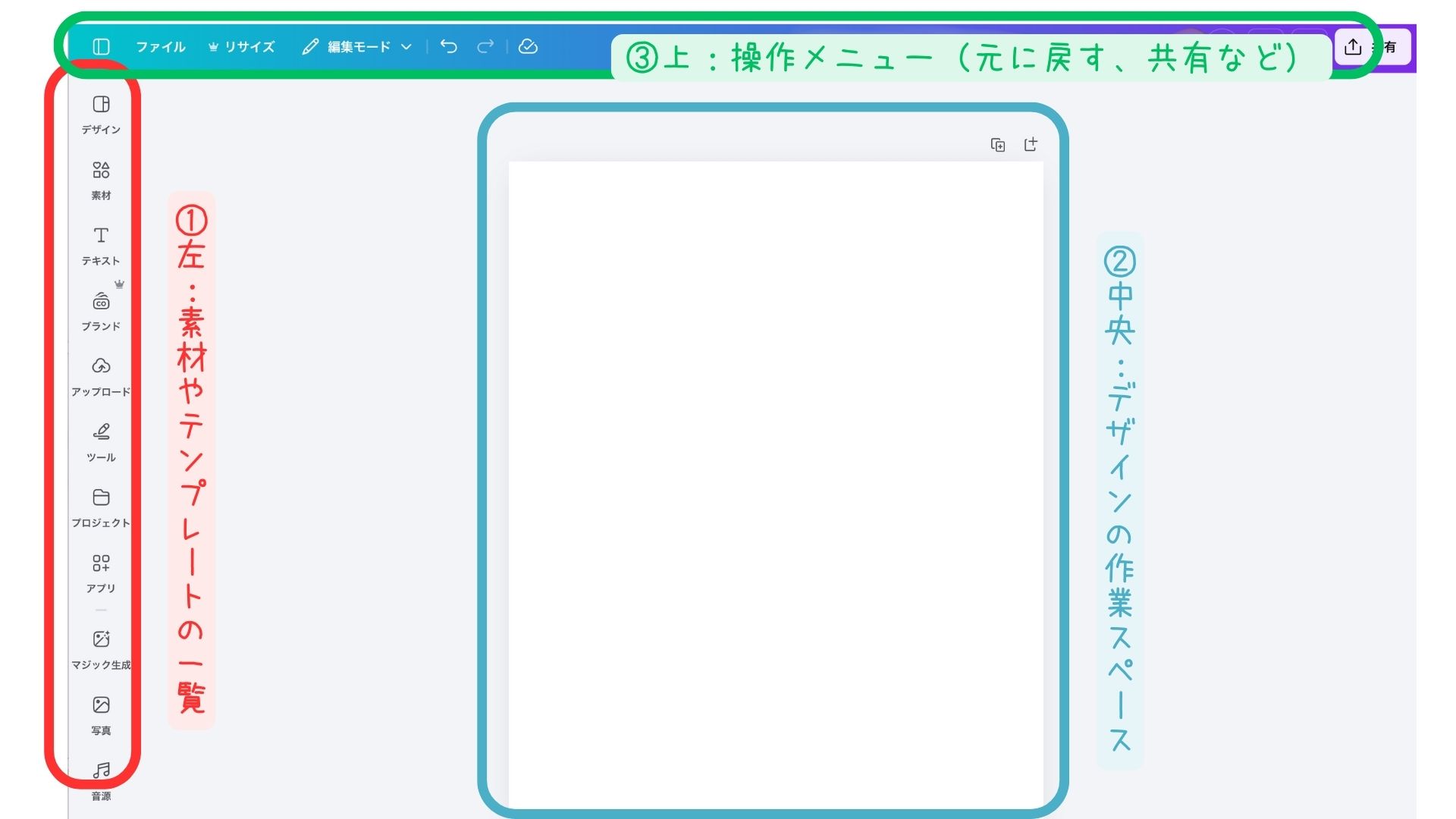This screenshot has width=1456, height=819.
Task: Click the リサイズ (Resize) menu item
Action: coord(241,47)
